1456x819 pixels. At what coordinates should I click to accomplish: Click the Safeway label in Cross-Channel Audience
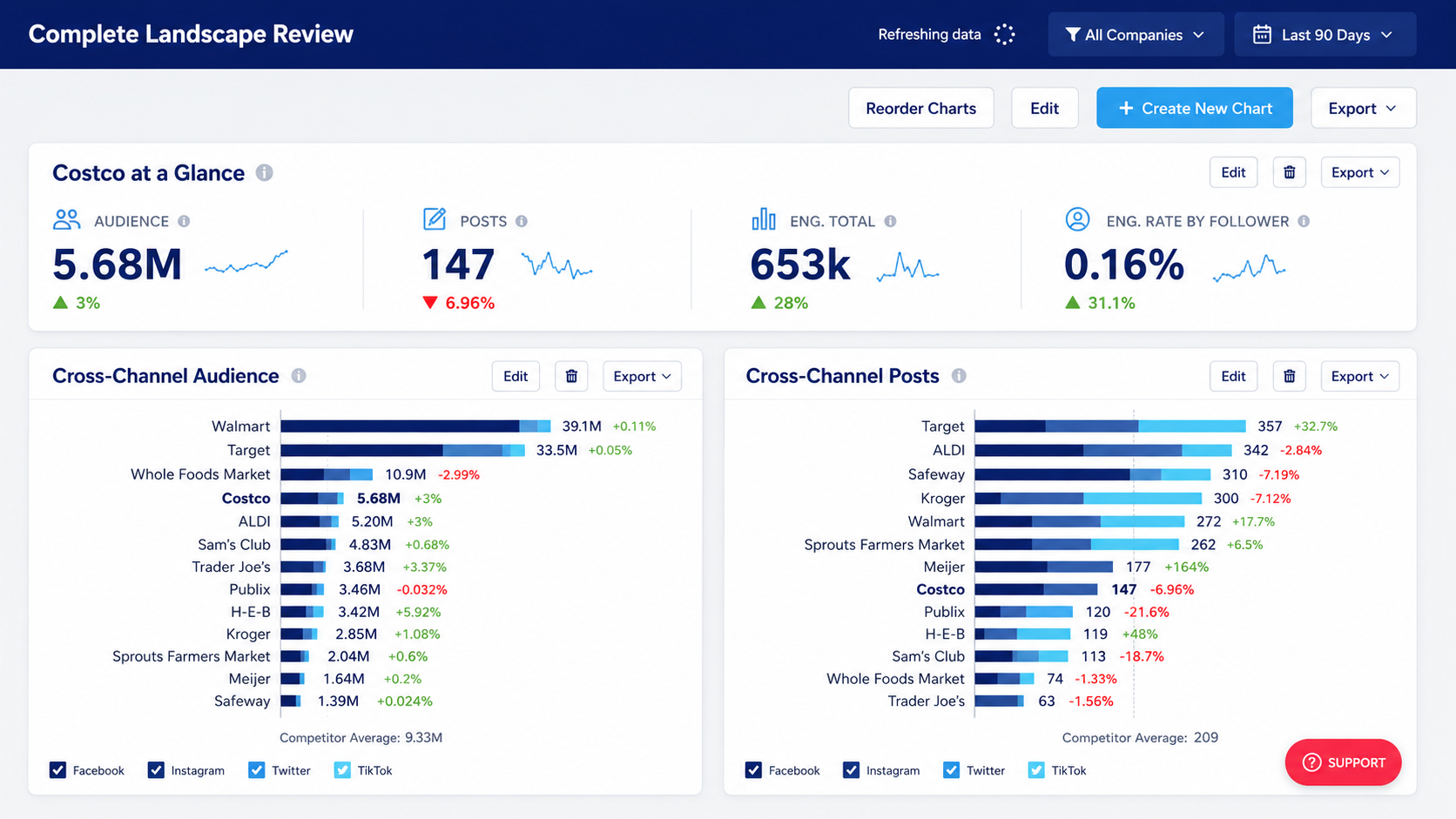pyautogui.click(x=242, y=702)
